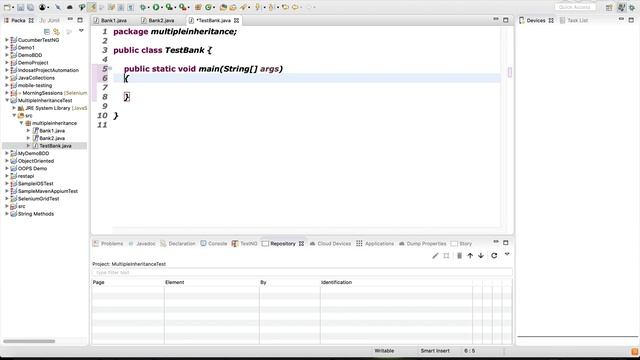Collapse the src folder node
Image resolution: width=640 pixels, height=360 pixels.
[14, 116]
